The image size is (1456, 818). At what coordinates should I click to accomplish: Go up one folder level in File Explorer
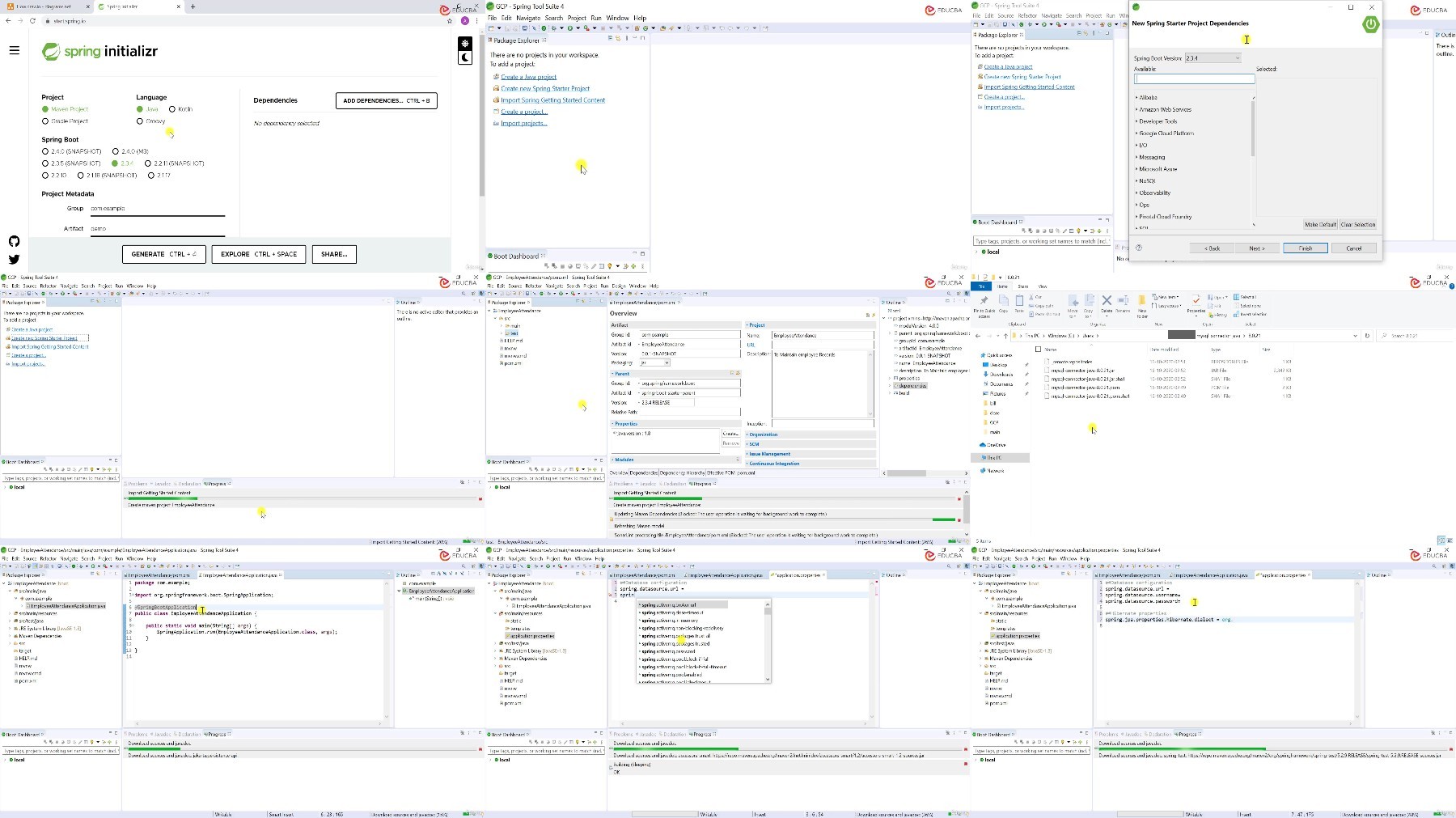1005,336
